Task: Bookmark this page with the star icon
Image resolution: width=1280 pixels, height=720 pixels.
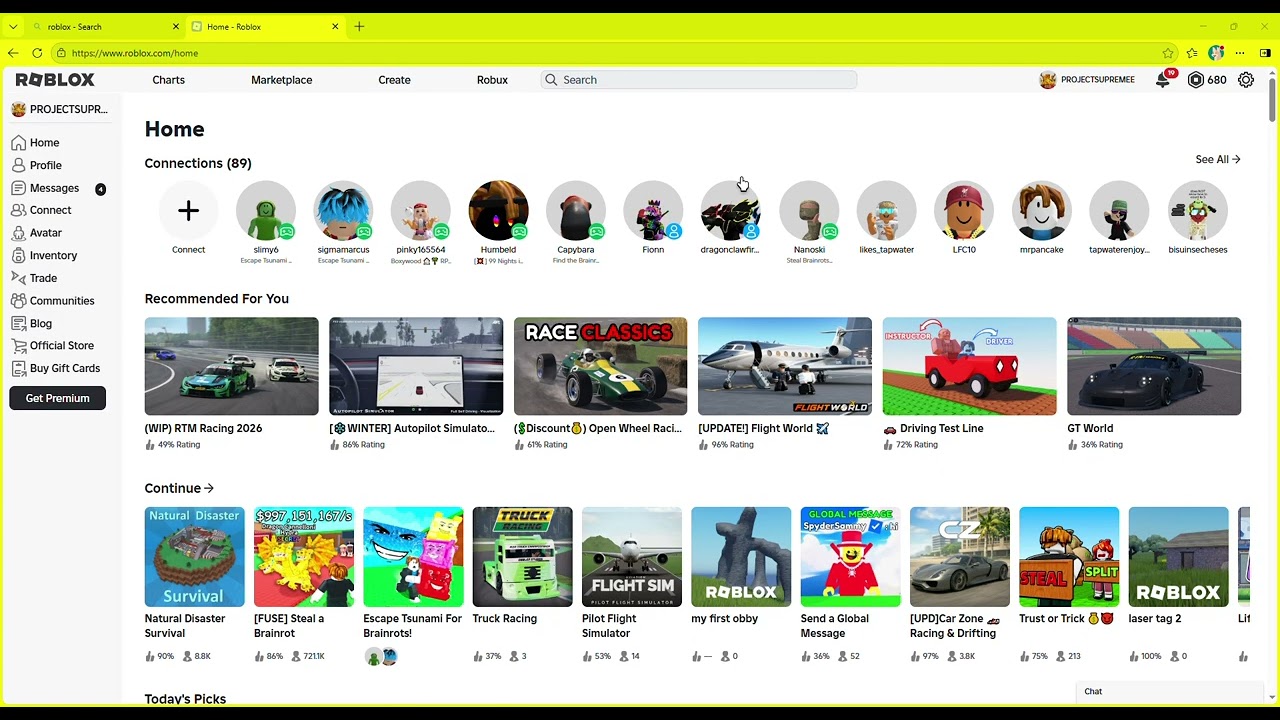Action: (1167, 53)
